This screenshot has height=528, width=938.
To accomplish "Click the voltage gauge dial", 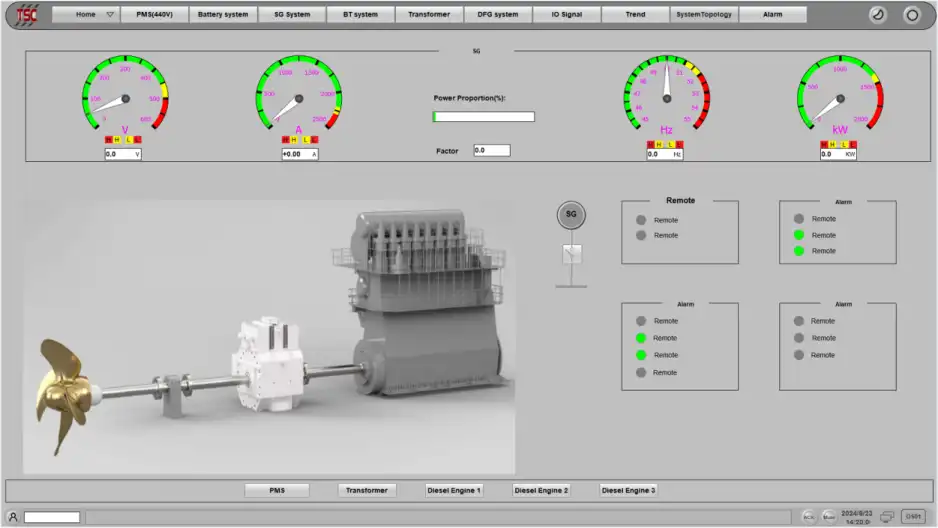I will click(x=125, y=98).
